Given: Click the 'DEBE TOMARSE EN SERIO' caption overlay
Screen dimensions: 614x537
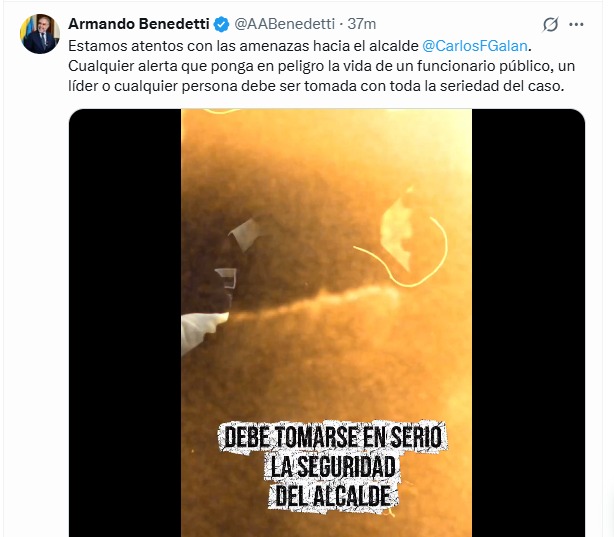Looking at the screenshot, I should [x=333, y=438].
